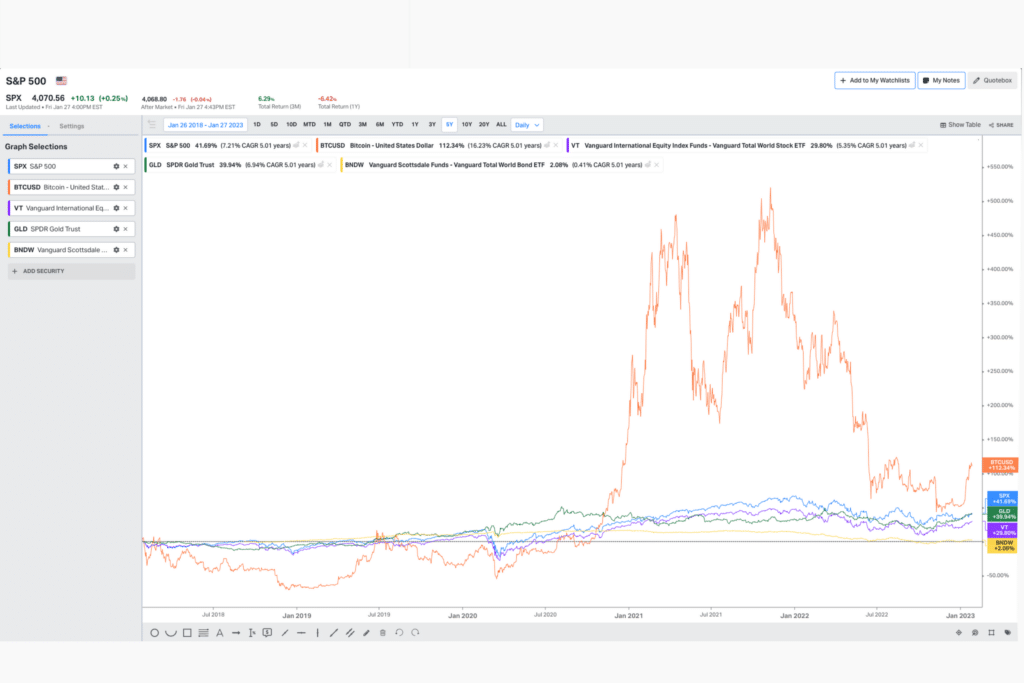
Task: Click the SHARE button
Action: click(x=1001, y=125)
